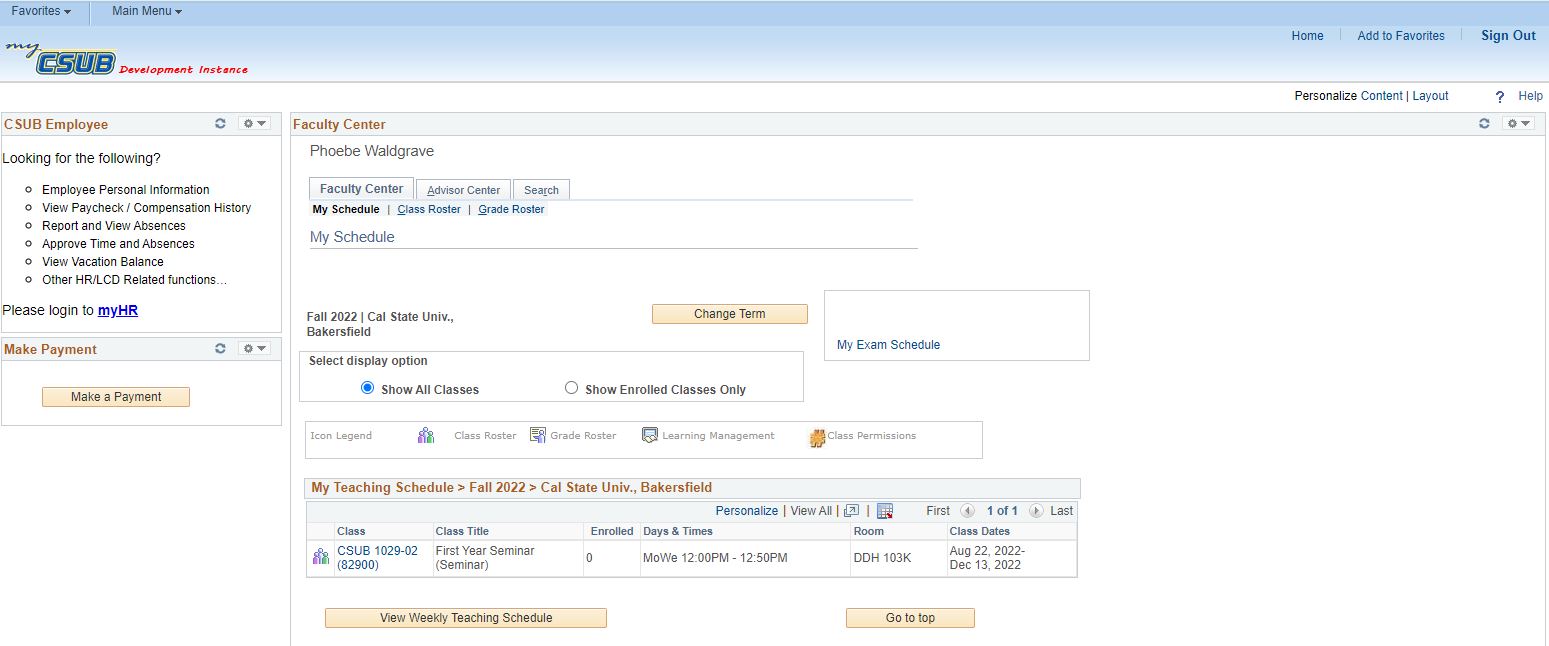Screen dimensions: 1549x646
Task: Click the pop-out new window icon in teaching schedule
Action: (x=852, y=511)
